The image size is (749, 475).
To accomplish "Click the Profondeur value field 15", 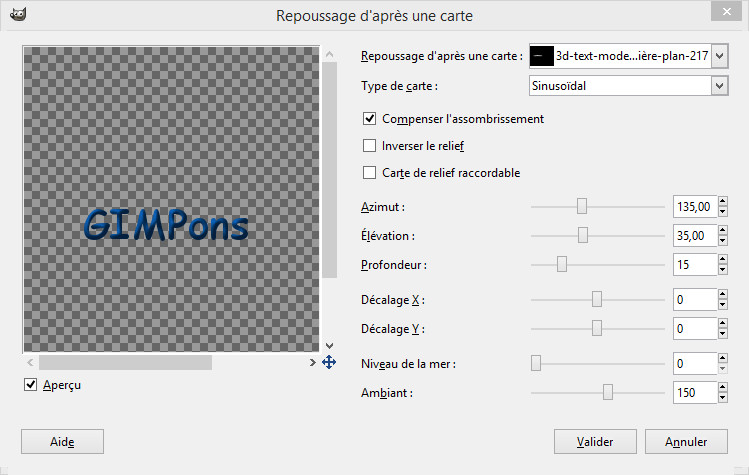I will pos(695,264).
